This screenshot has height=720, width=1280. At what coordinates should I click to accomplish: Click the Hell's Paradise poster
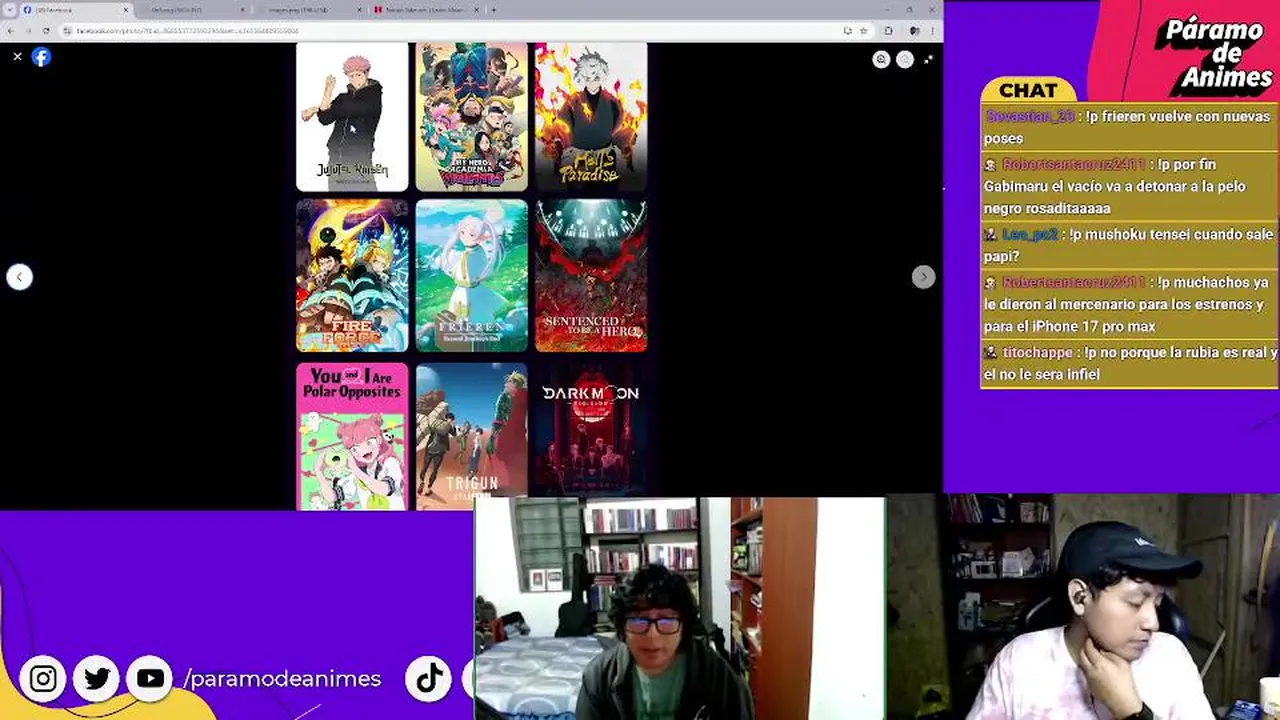(x=591, y=117)
